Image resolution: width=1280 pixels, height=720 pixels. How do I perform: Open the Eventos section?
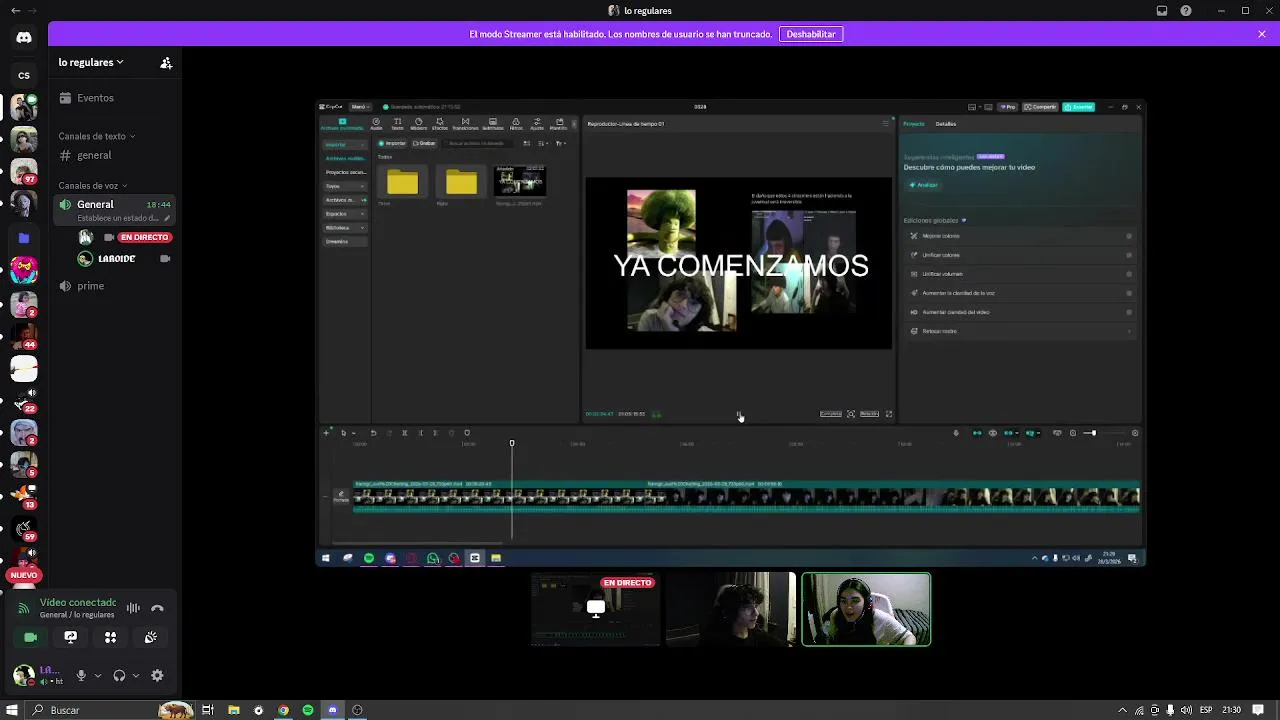coord(115,98)
